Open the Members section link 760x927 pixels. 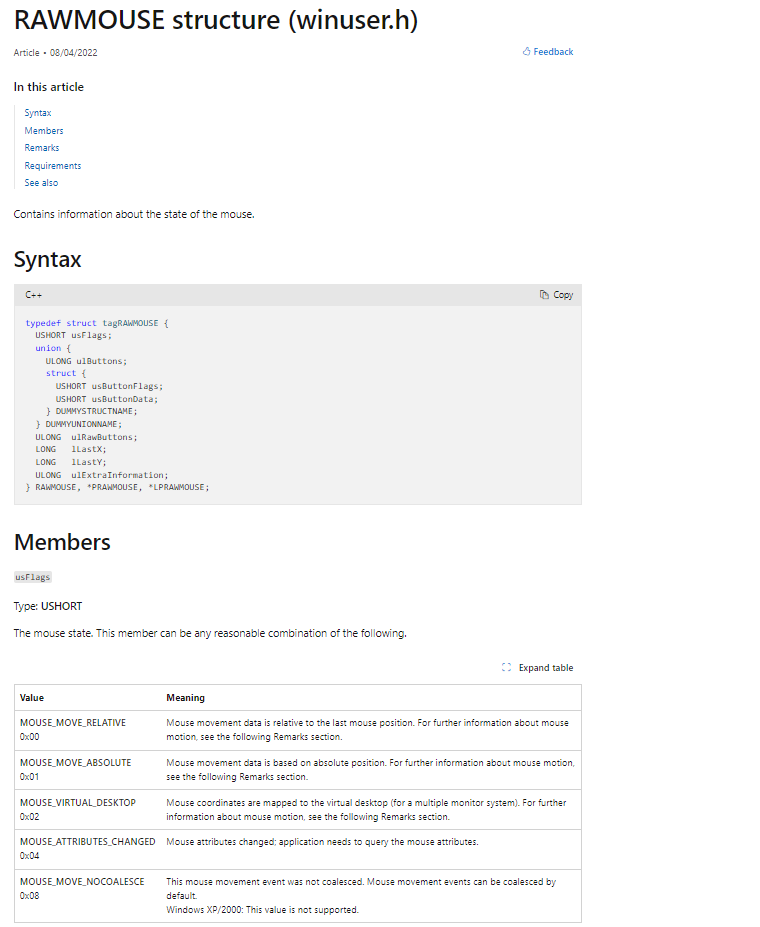pos(43,130)
